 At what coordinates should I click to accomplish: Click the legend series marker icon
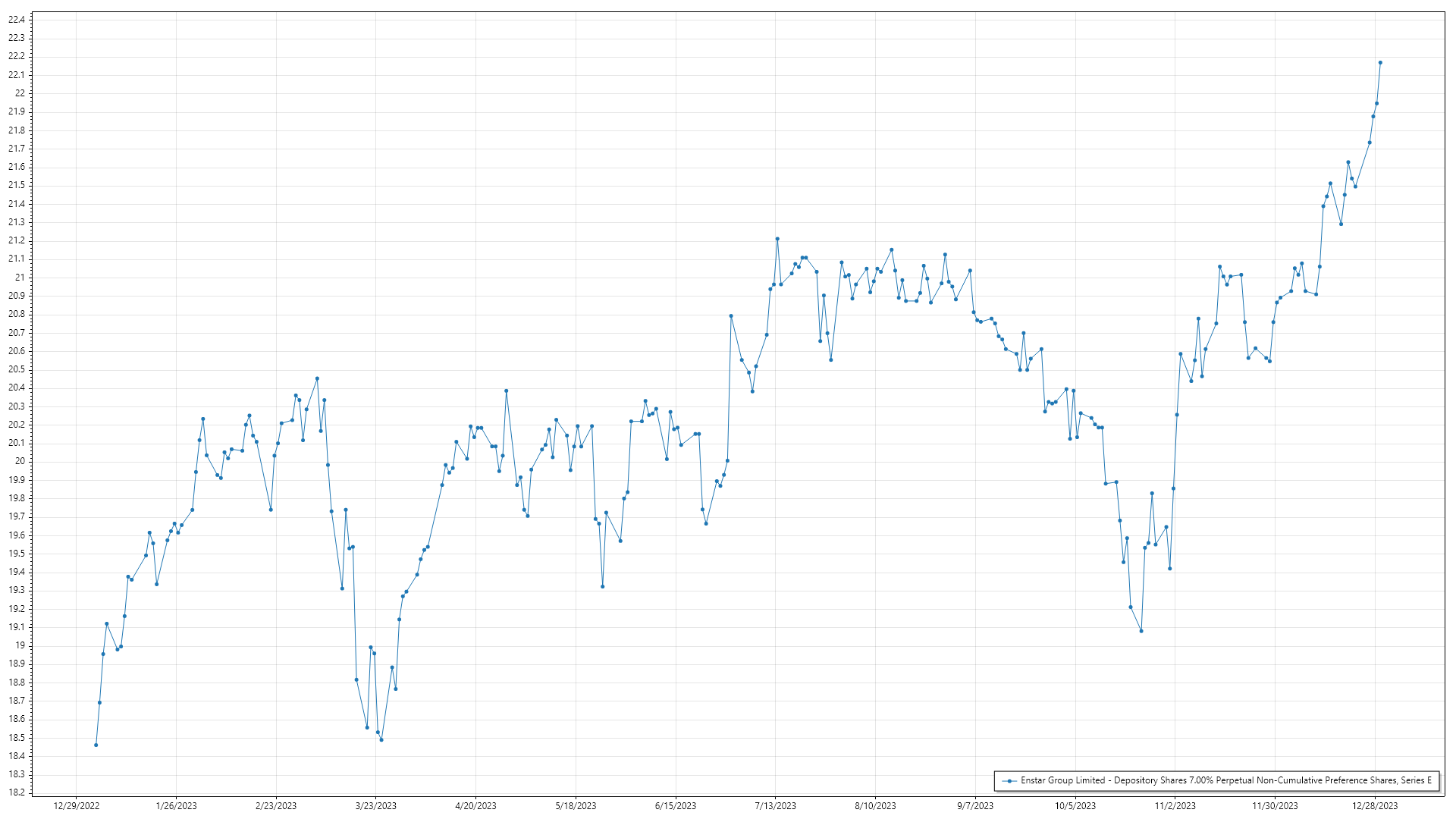(1009, 780)
